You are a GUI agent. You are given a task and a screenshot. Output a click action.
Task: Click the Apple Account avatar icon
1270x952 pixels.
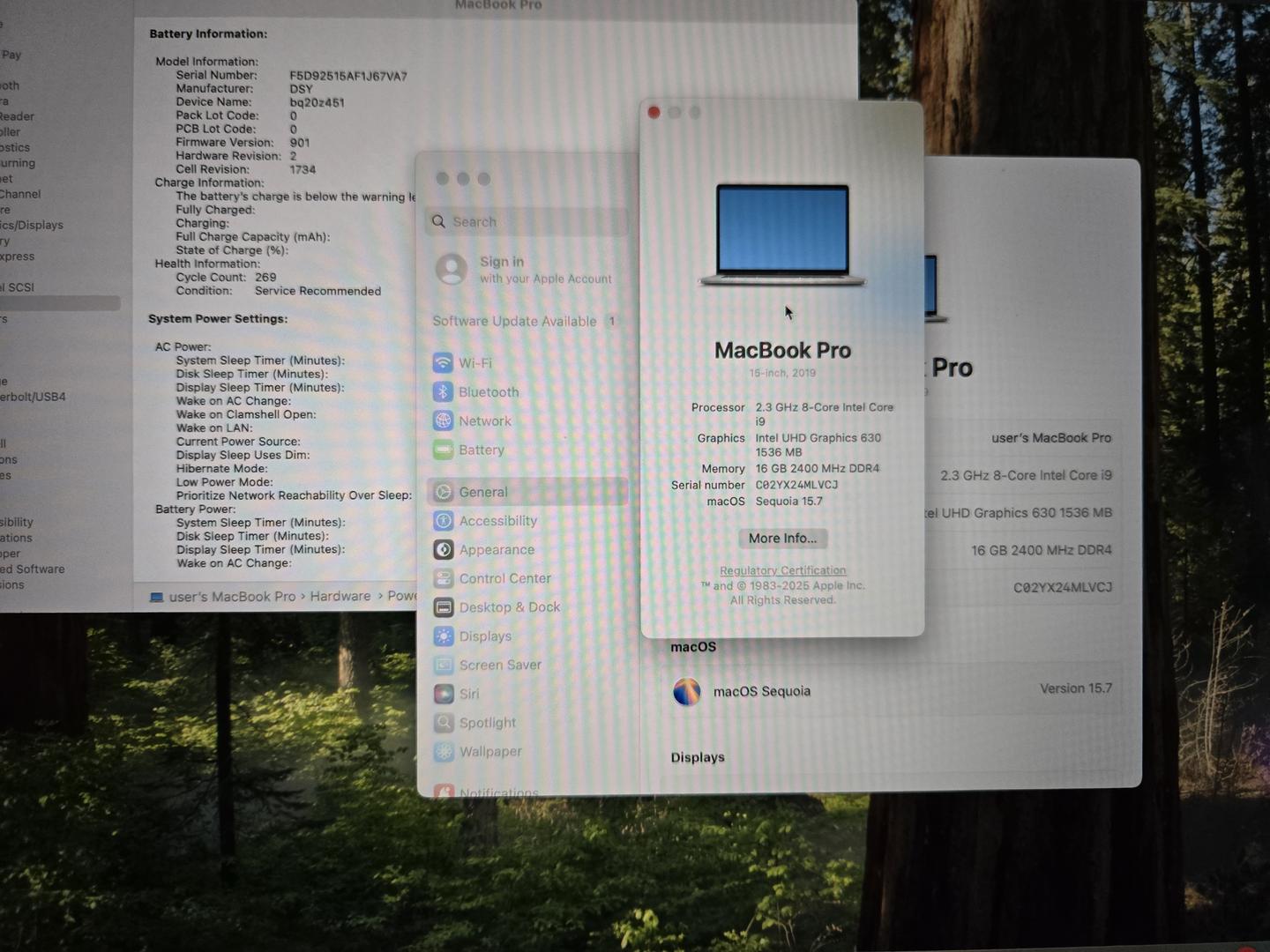coord(452,269)
